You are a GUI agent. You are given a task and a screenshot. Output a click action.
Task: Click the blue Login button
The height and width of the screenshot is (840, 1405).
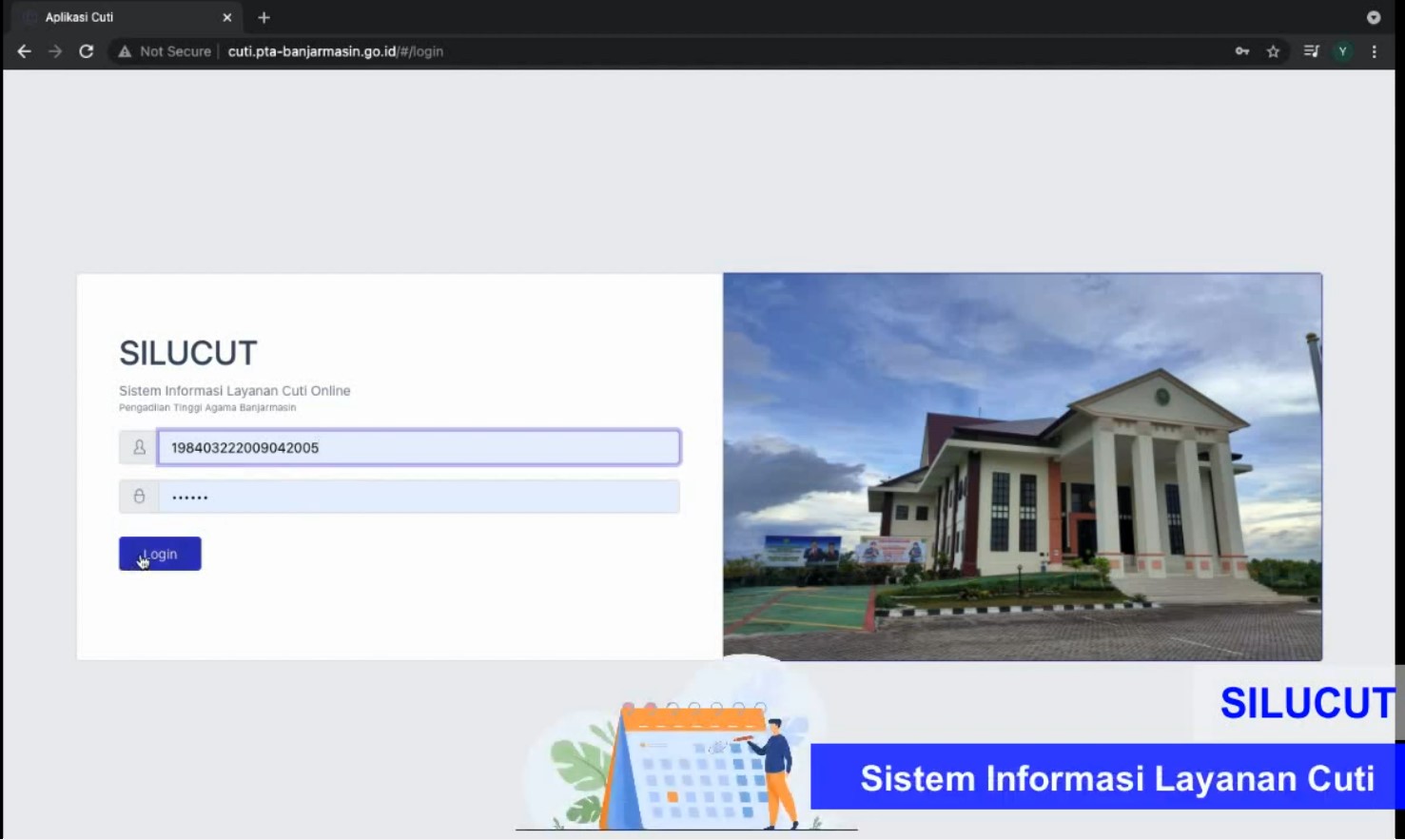coord(160,554)
